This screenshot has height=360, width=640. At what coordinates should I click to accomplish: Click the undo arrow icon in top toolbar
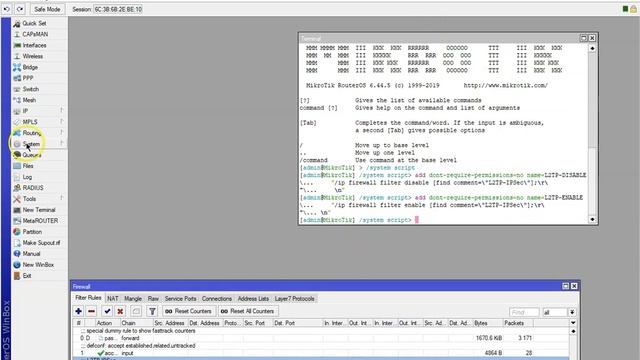pos(7,9)
